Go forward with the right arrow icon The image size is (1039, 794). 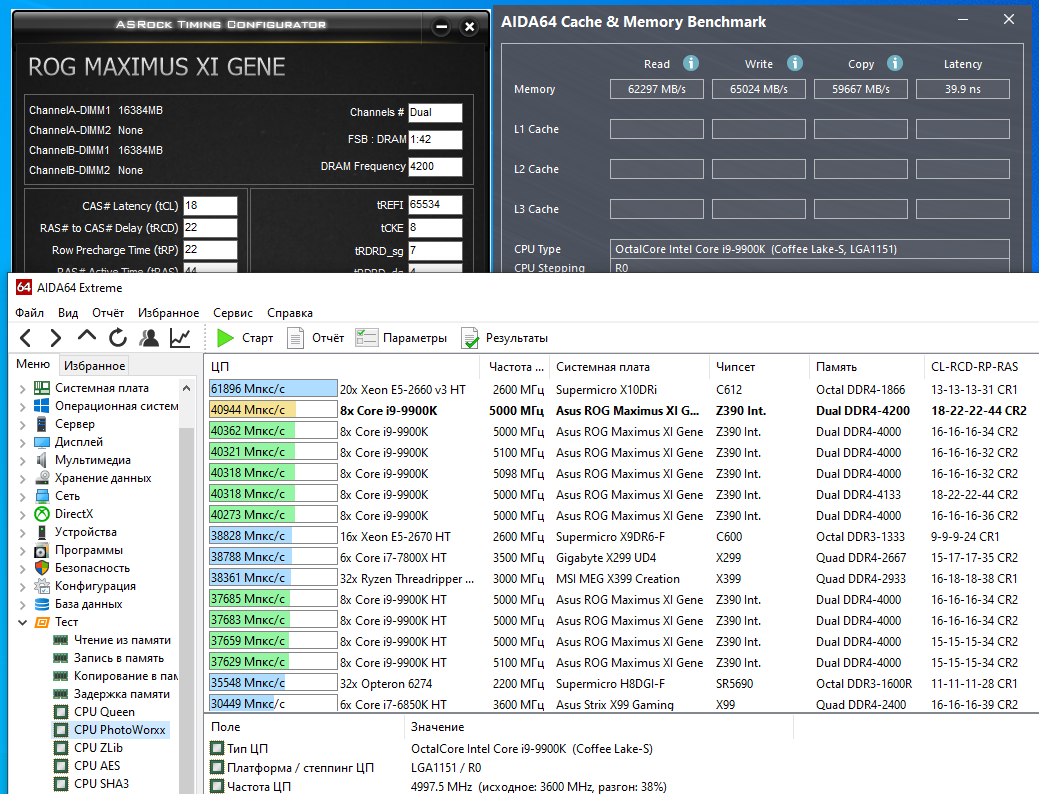56,338
